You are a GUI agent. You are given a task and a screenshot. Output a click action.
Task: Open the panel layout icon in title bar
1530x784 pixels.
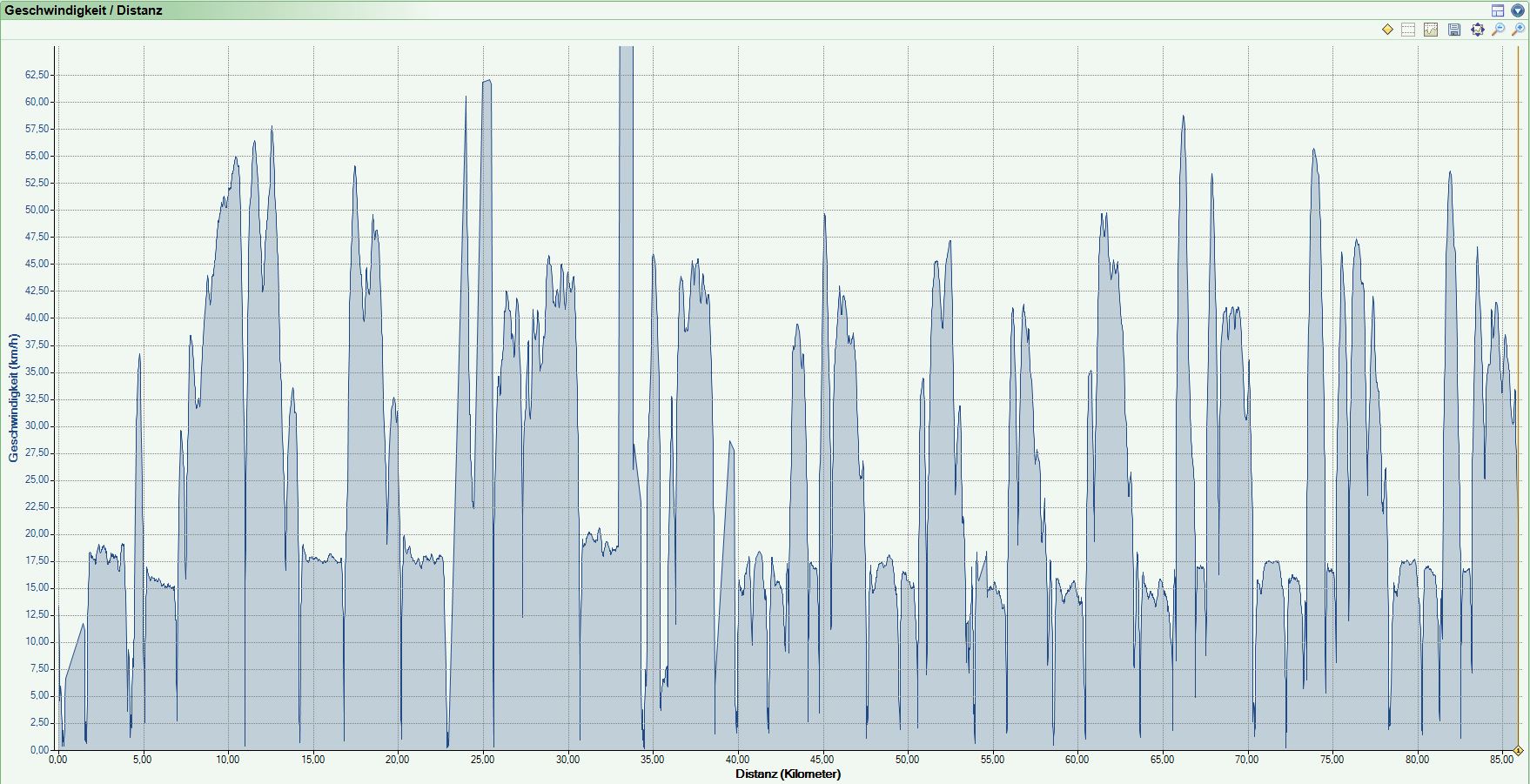[x=1498, y=10]
